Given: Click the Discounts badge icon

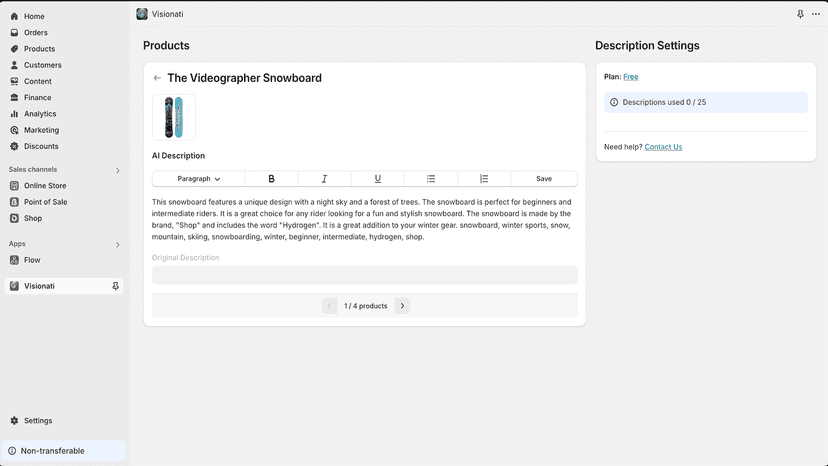Looking at the screenshot, I should (x=14, y=146).
